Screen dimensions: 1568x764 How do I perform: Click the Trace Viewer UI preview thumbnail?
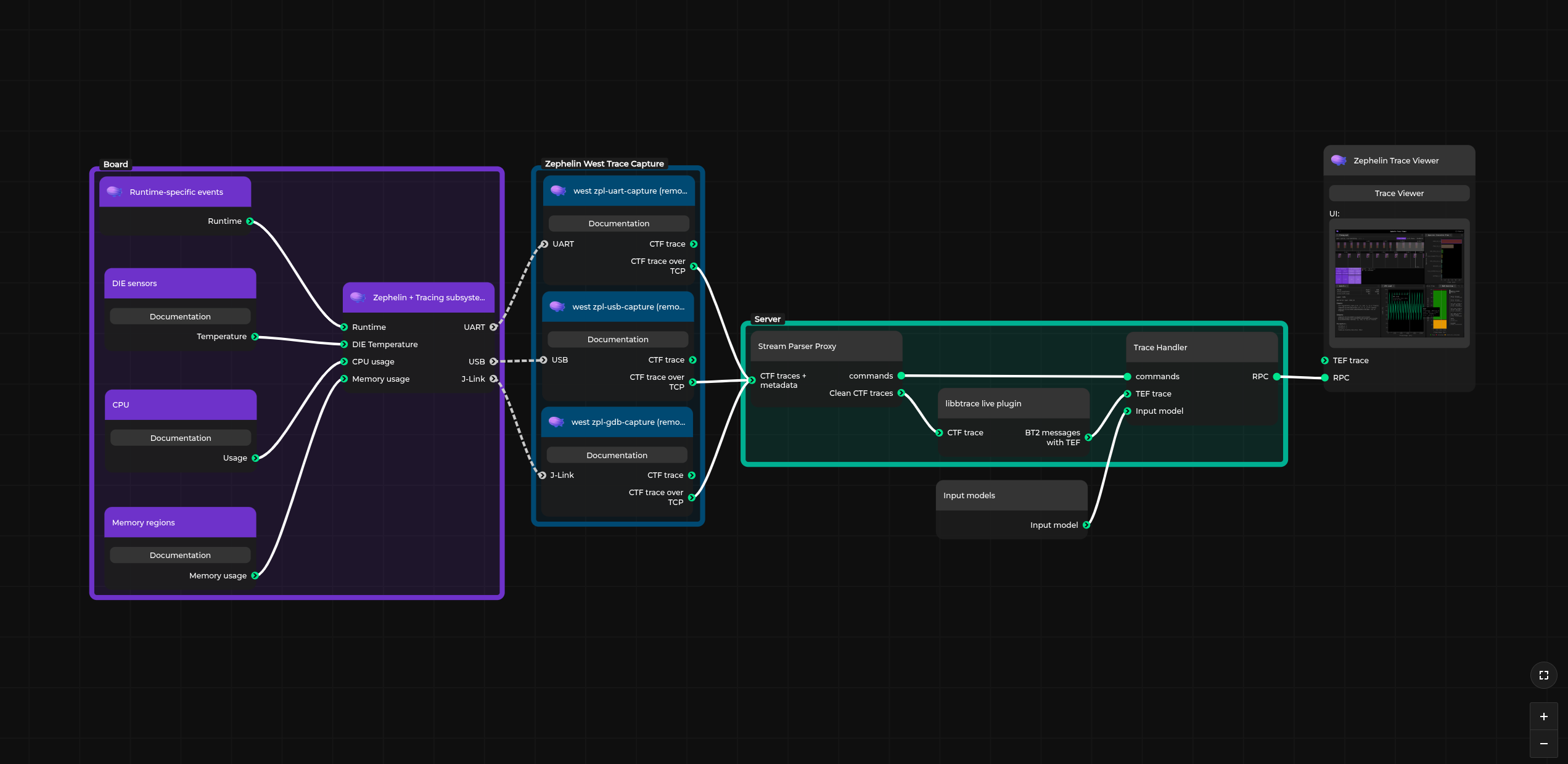(x=1399, y=283)
